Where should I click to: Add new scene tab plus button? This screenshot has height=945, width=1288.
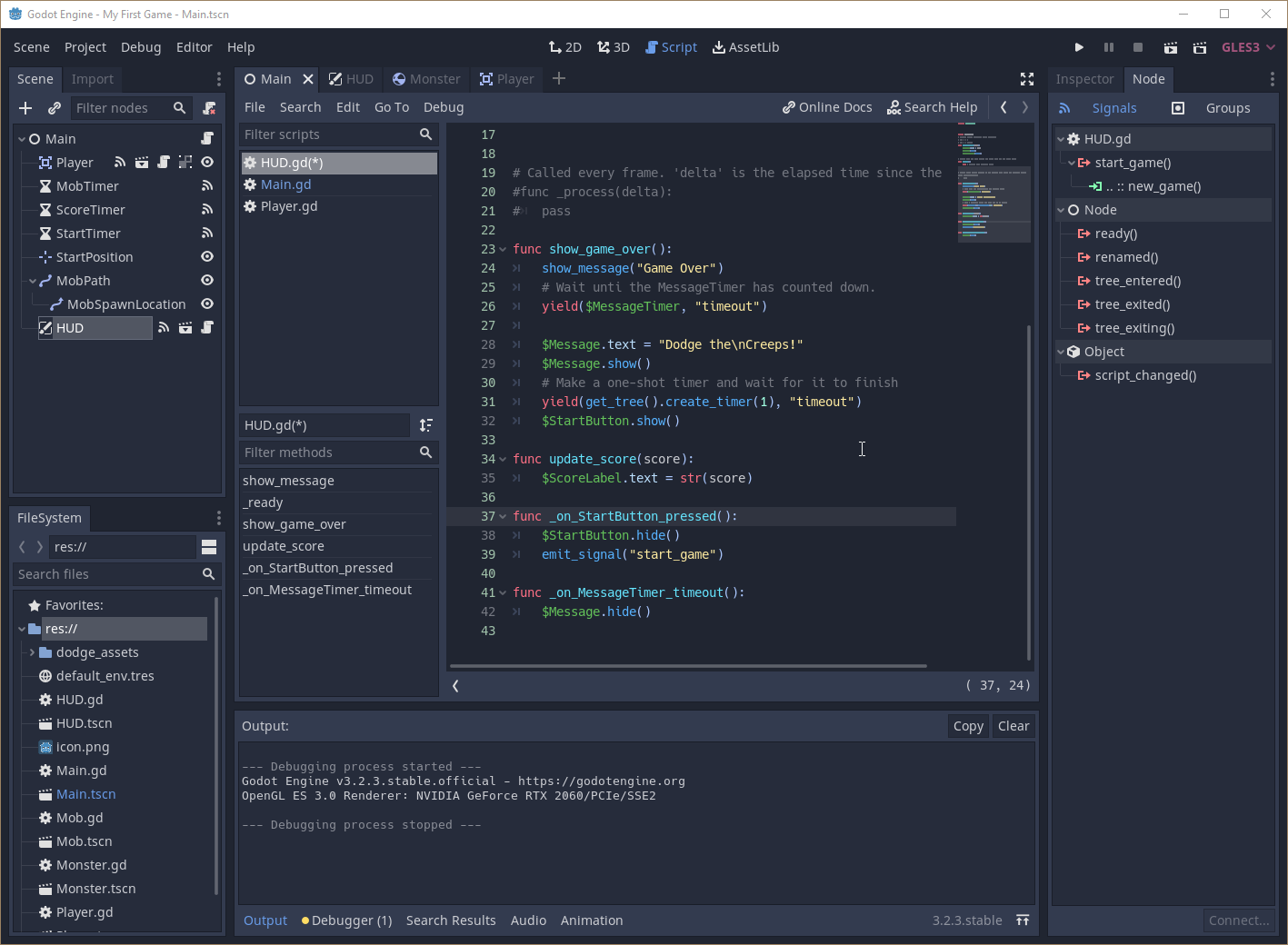(559, 79)
